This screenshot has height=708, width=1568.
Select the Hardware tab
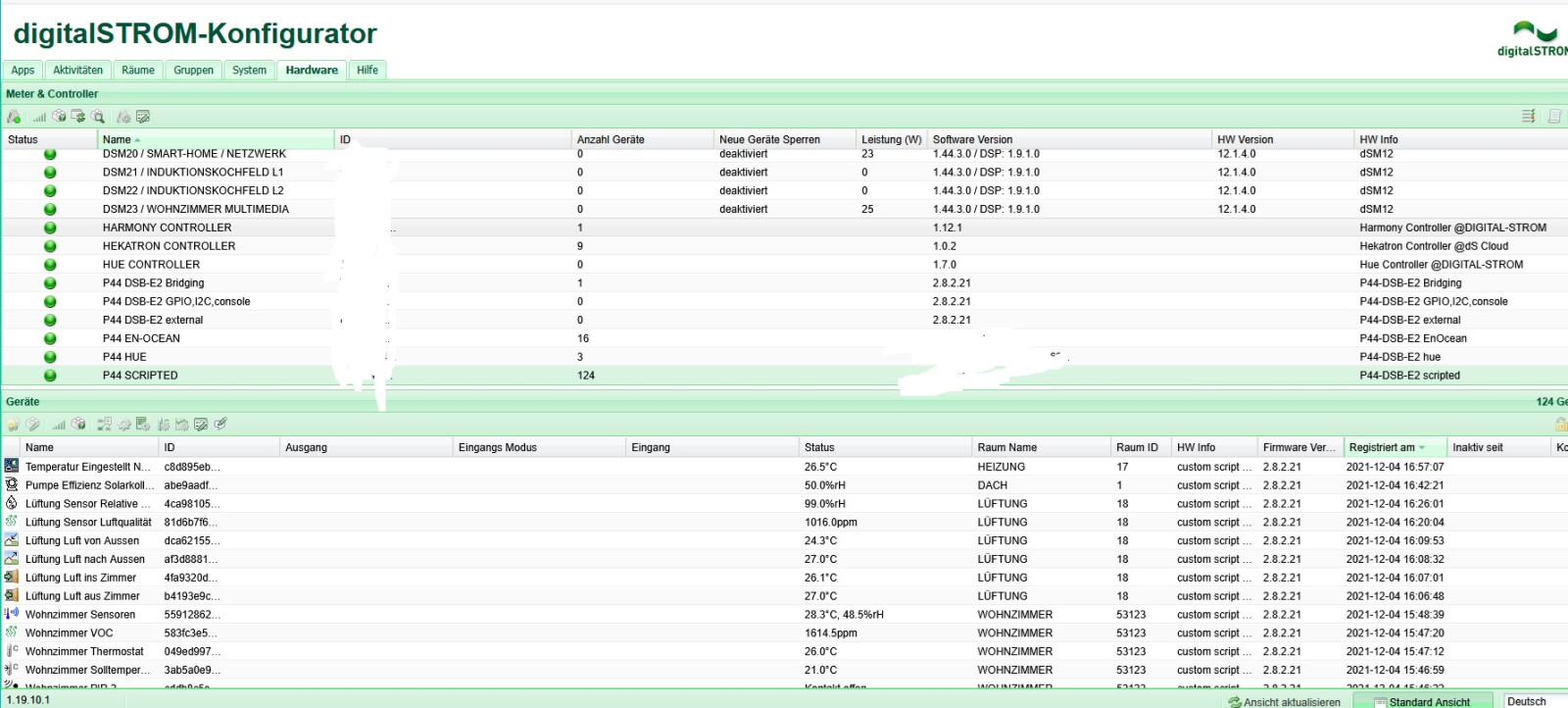[312, 70]
